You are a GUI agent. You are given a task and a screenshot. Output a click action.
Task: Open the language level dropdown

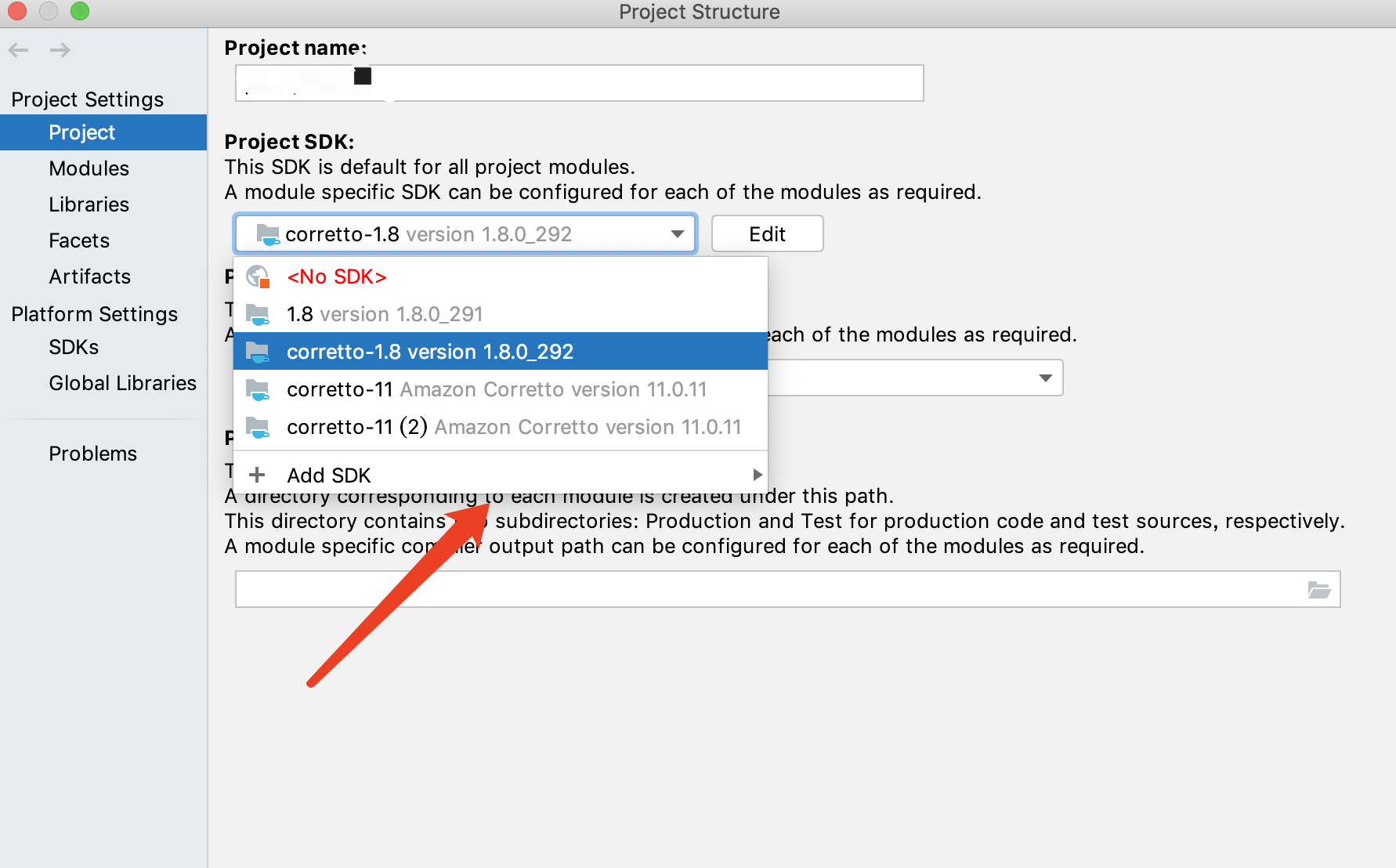coord(1046,378)
